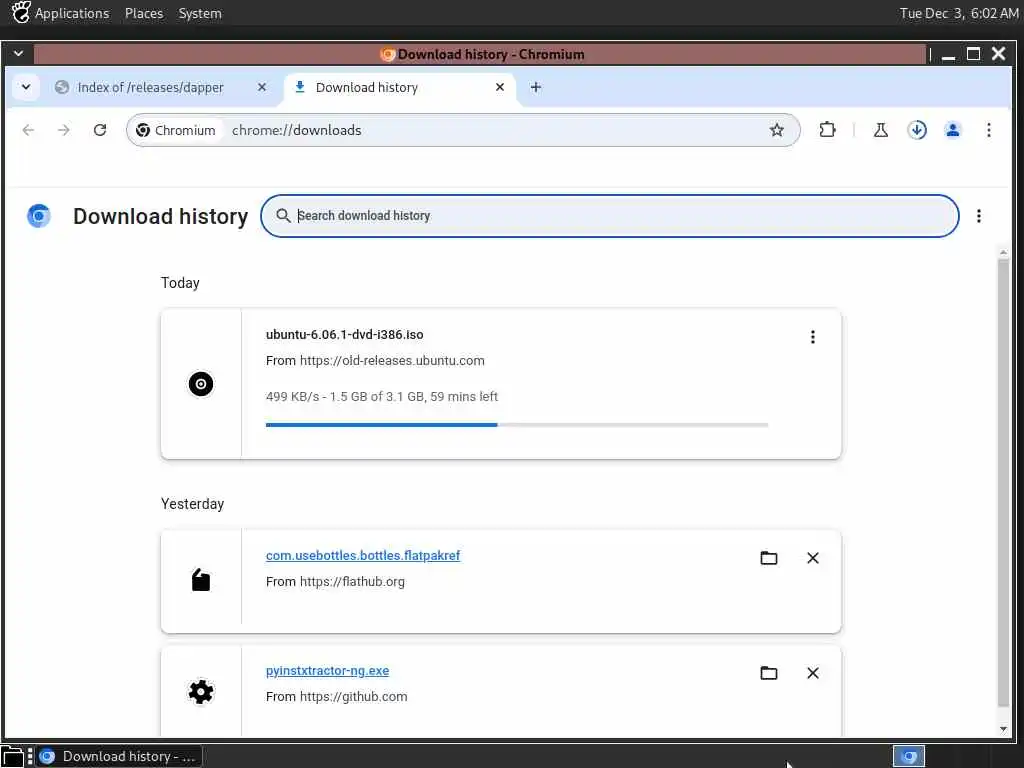Open the profile avatar menu
The width and height of the screenshot is (1024, 768).
click(953, 130)
